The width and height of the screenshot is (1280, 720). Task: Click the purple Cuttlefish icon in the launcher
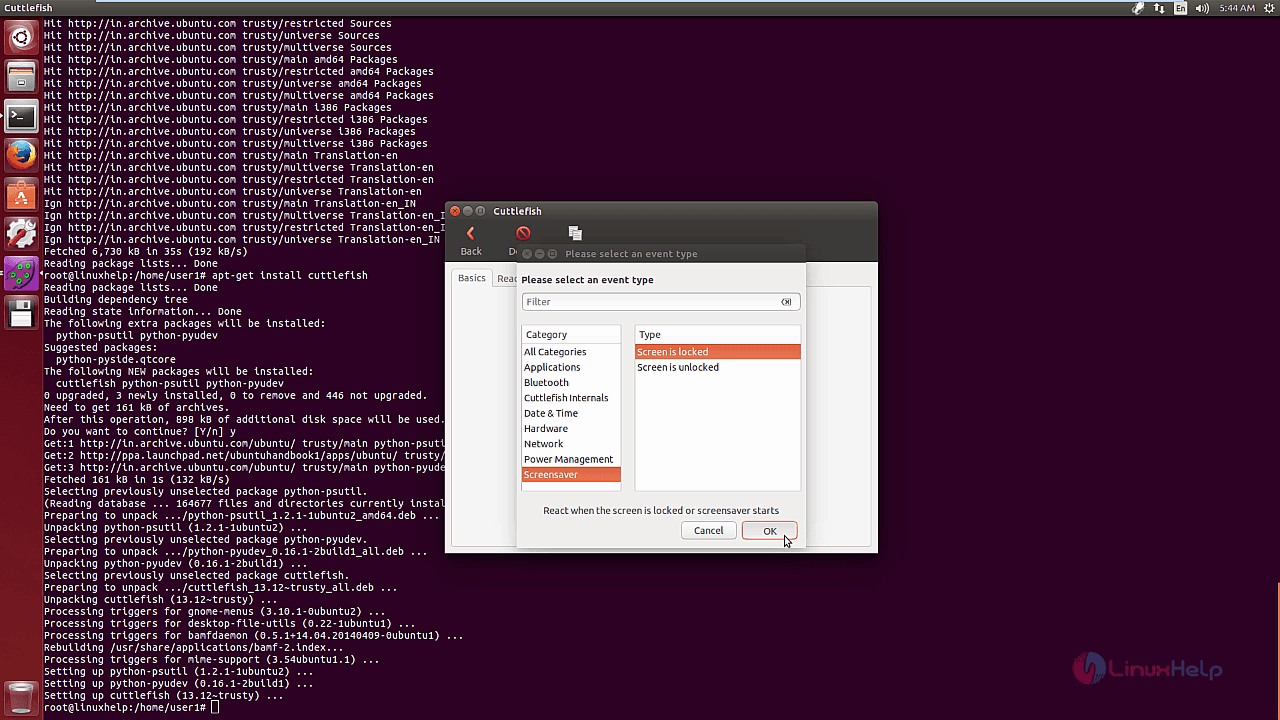click(21, 272)
